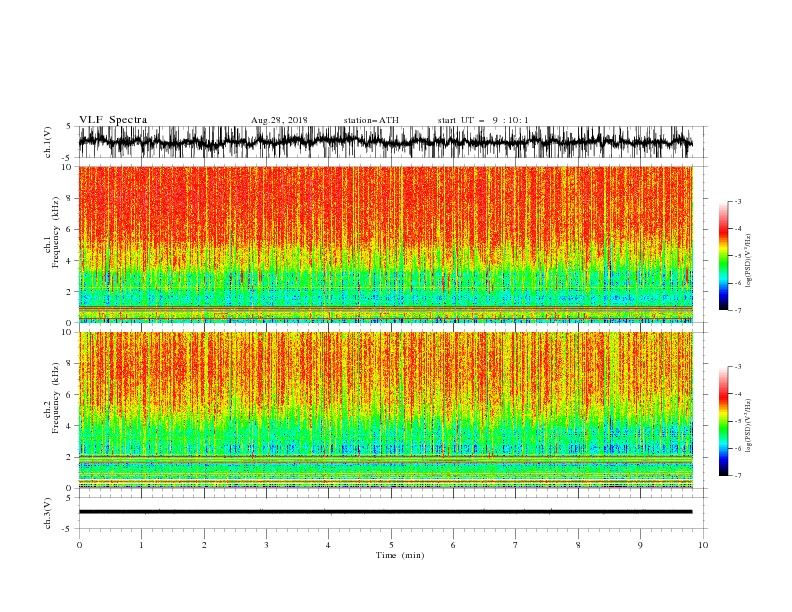Click the ch.2 PSD color scale bar
792x612 pixels.
pos(723,421)
